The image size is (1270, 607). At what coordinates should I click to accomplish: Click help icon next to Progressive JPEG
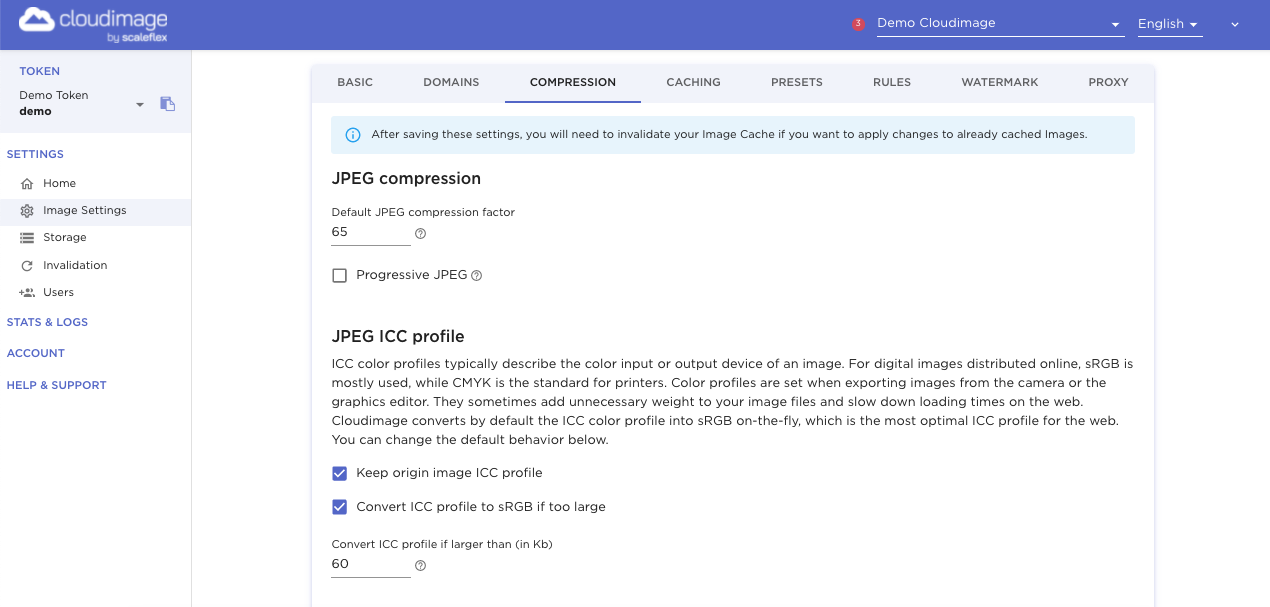coord(476,276)
